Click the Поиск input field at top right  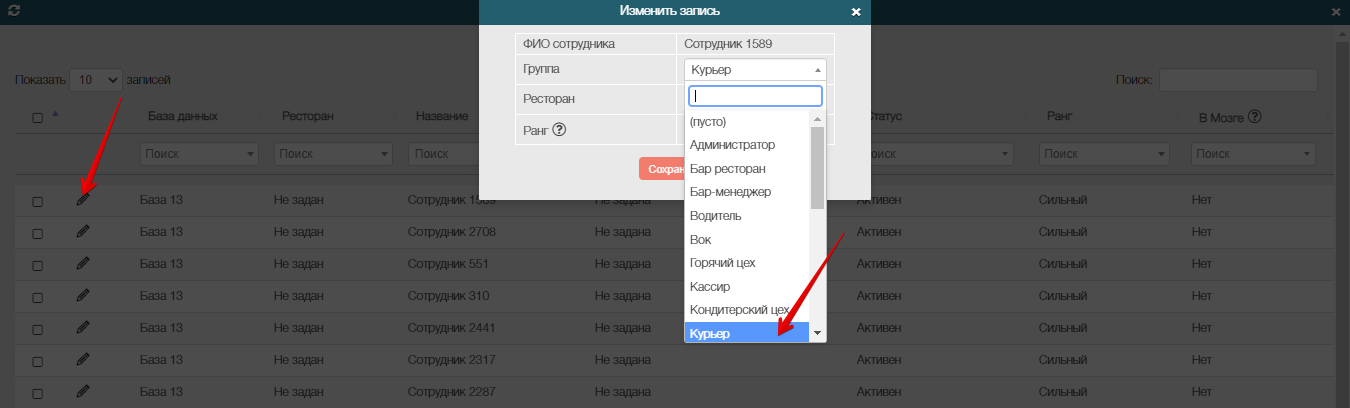(1237, 80)
